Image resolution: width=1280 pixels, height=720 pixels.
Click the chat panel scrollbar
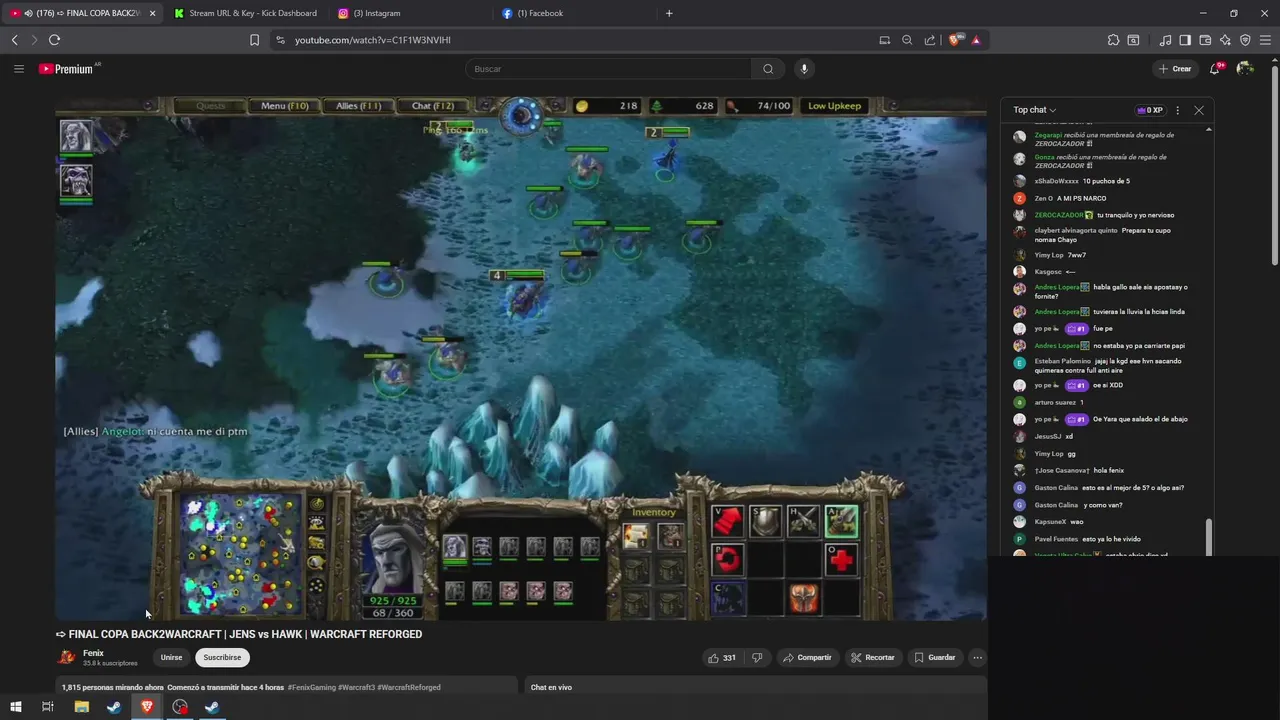pos(1209,537)
